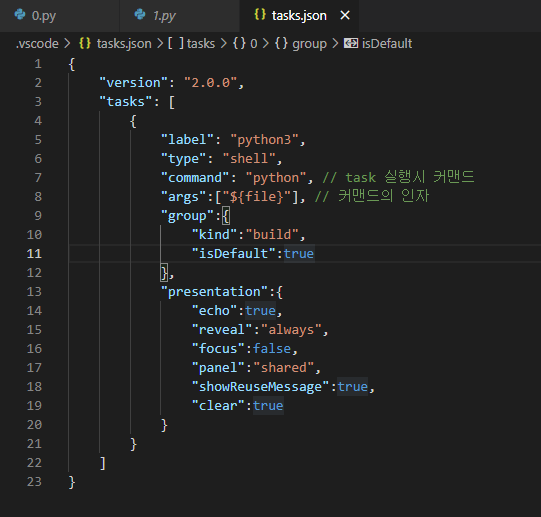Click the "tasks" key on line 3

126,102
